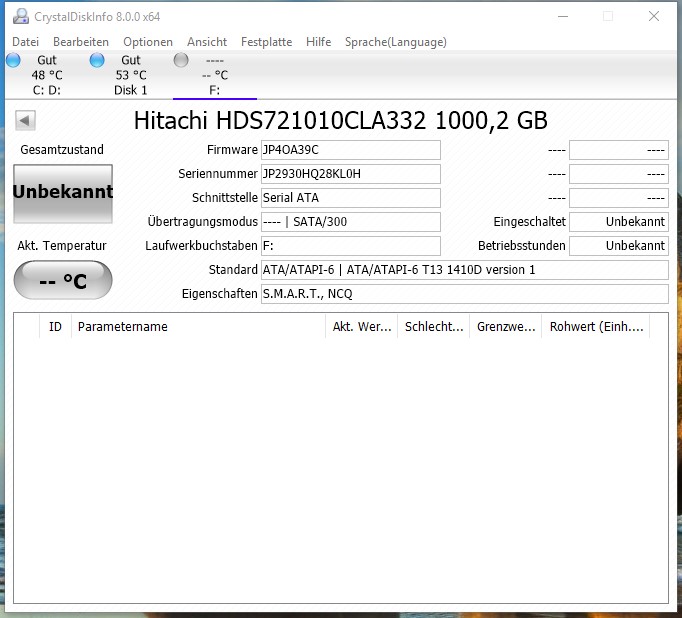Close the CrystalDiskInfo window
Screen dimensions: 682x618
[654, 17]
